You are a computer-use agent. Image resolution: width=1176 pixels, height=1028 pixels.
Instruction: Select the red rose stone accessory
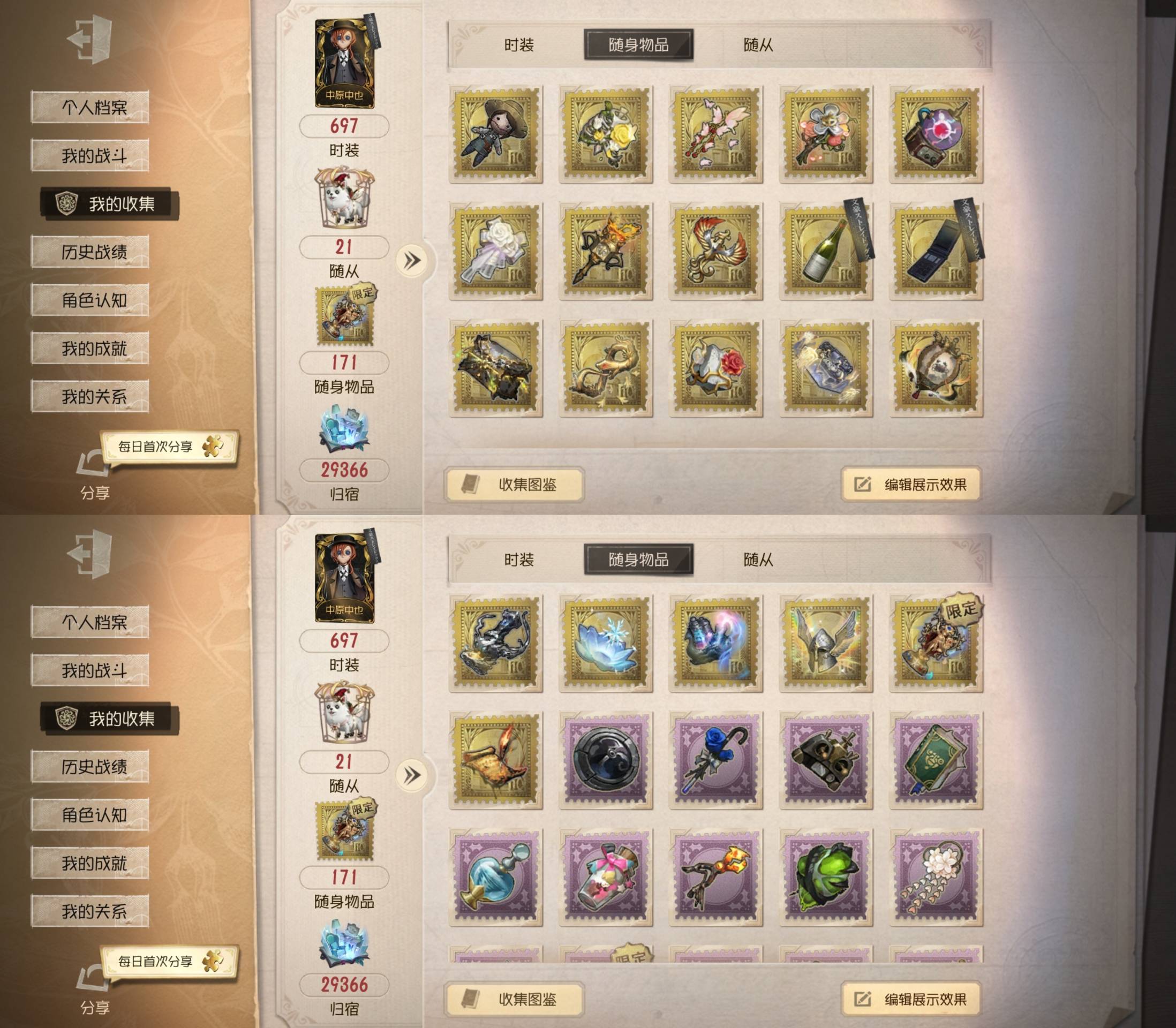(716, 368)
